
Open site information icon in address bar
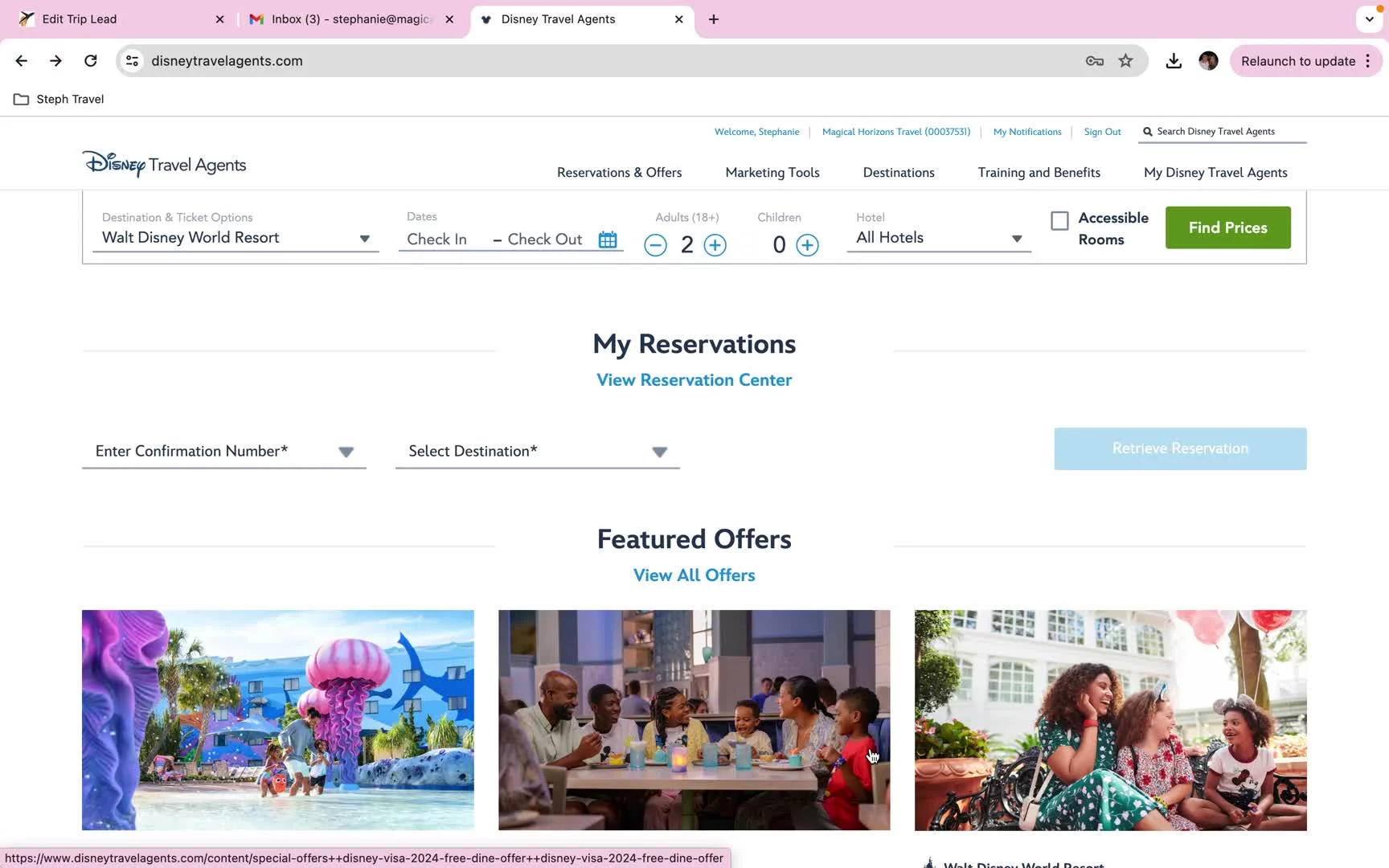(x=133, y=61)
